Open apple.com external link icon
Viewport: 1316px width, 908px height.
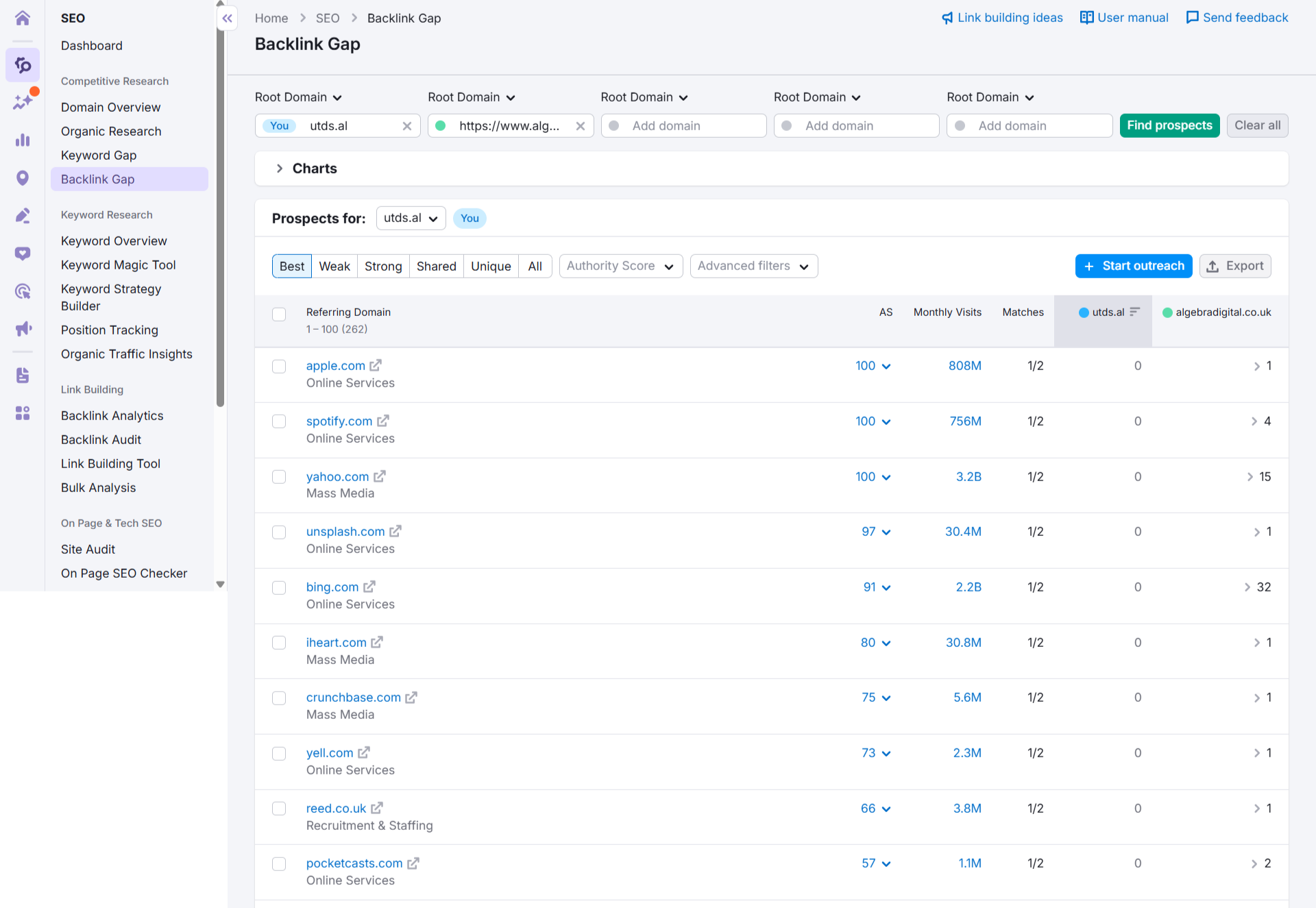[376, 365]
